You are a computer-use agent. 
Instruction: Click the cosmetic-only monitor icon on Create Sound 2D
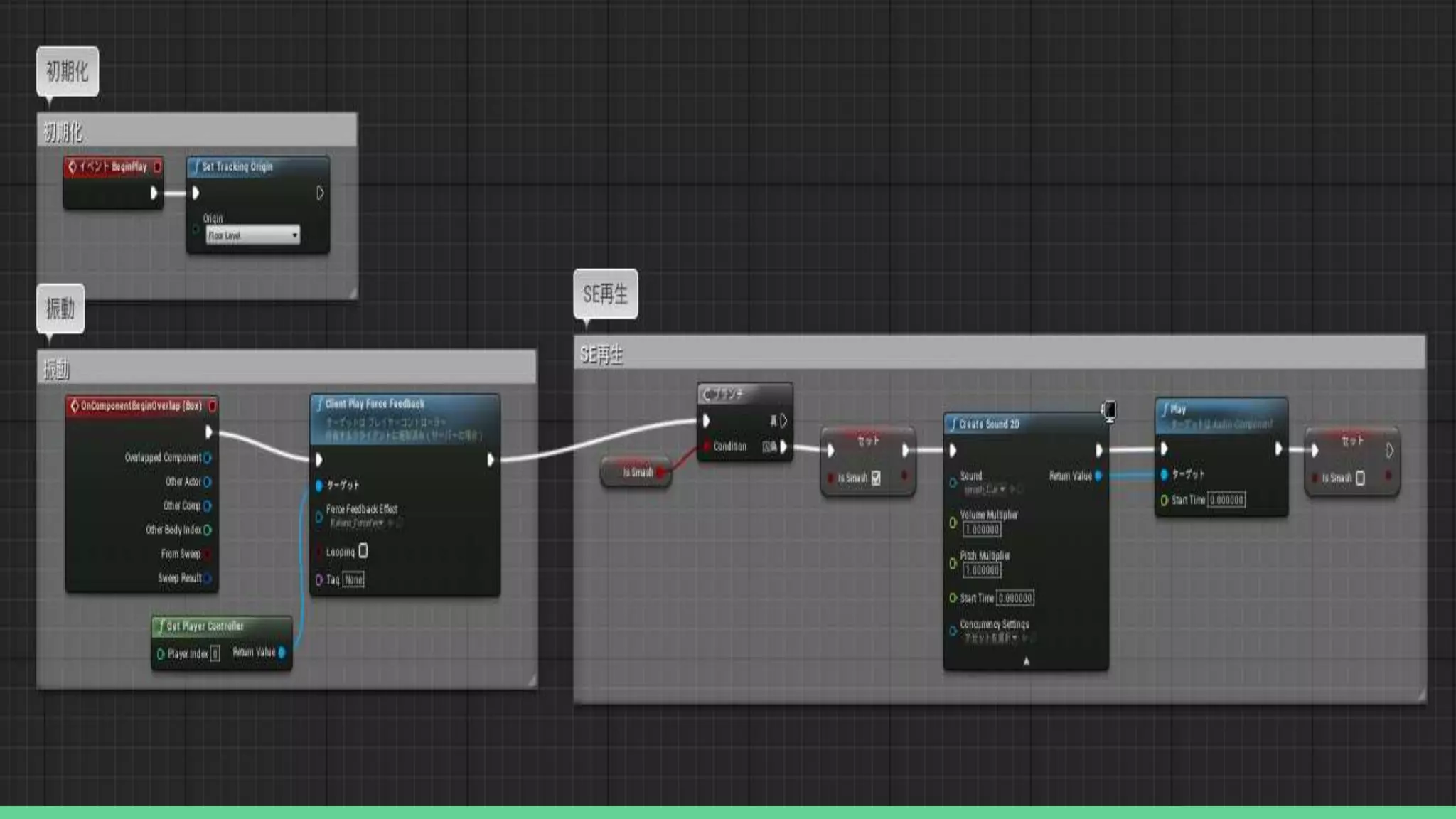[x=1109, y=410]
